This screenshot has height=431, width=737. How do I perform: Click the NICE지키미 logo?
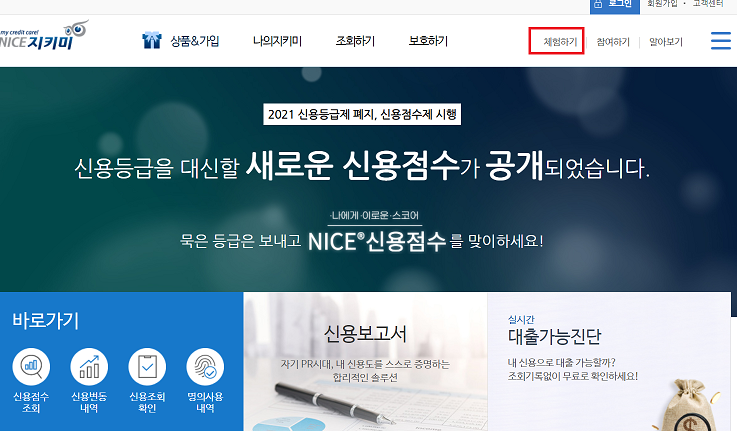coord(44,36)
